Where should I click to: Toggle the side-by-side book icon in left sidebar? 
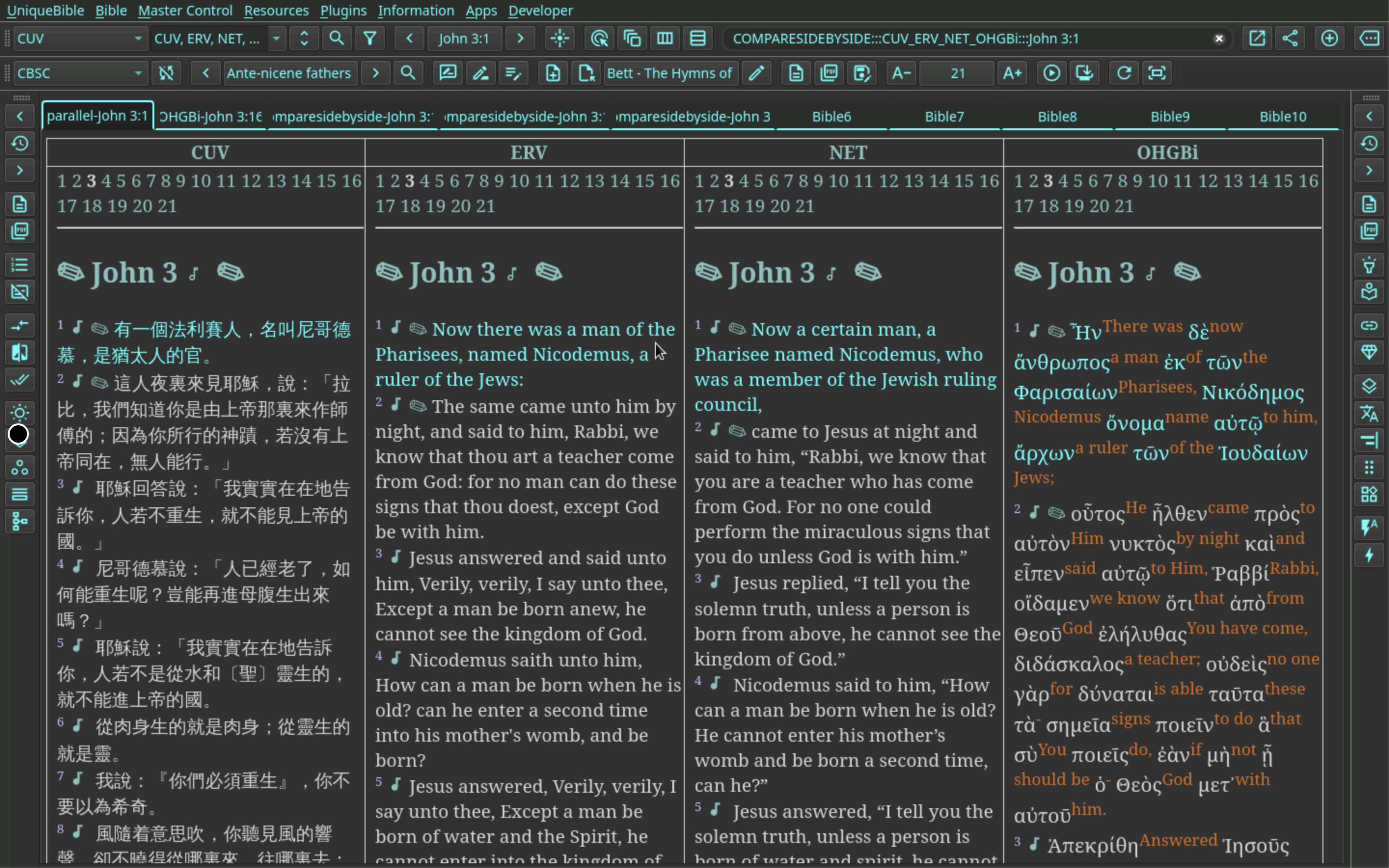(19, 353)
